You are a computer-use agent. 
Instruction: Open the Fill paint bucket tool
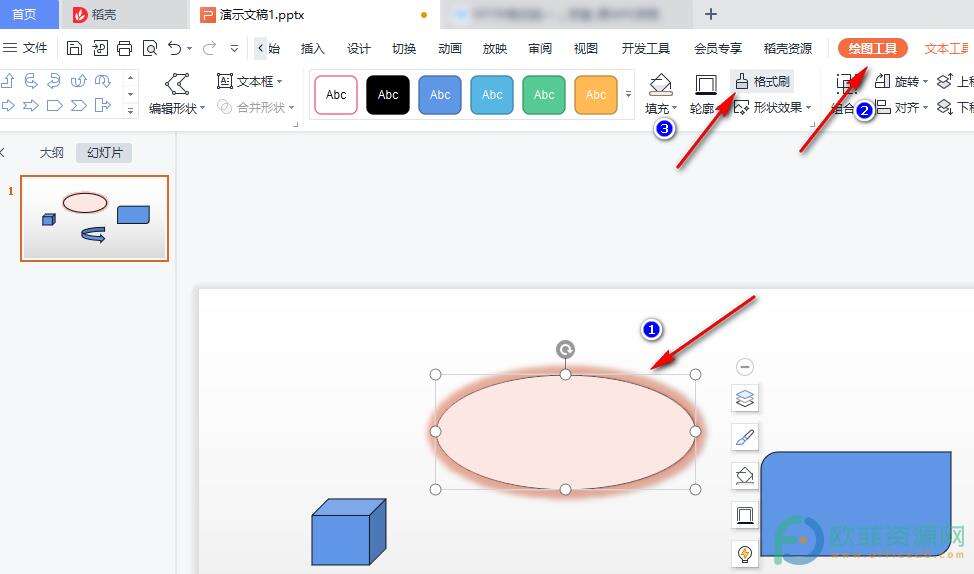pos(661,94)
